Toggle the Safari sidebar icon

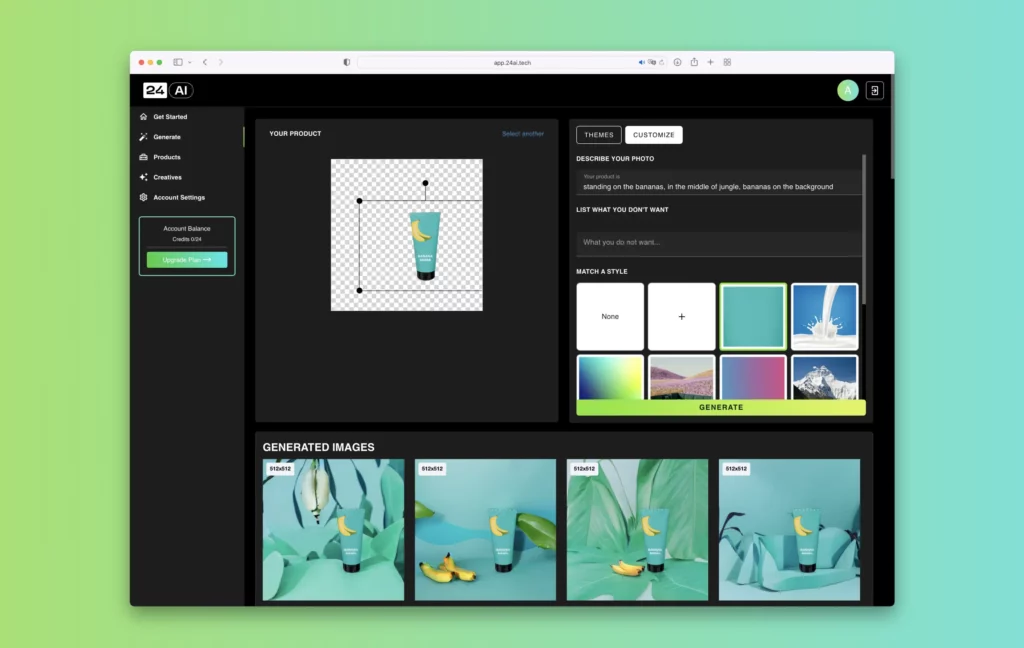(178, 62)
